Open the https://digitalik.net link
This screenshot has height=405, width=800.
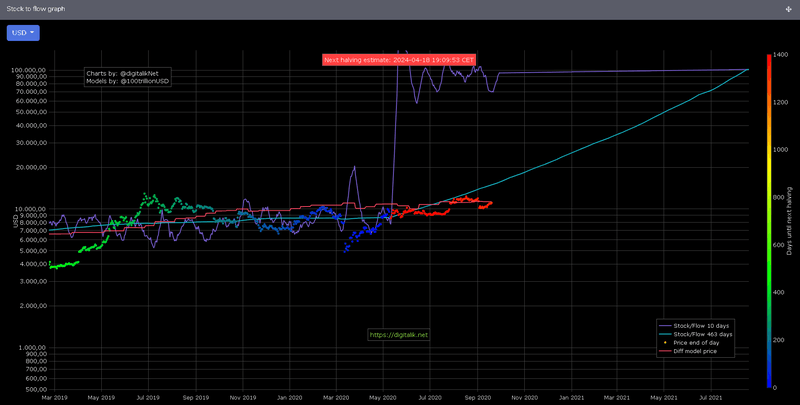pyautogui.click(x=398, y=335)
